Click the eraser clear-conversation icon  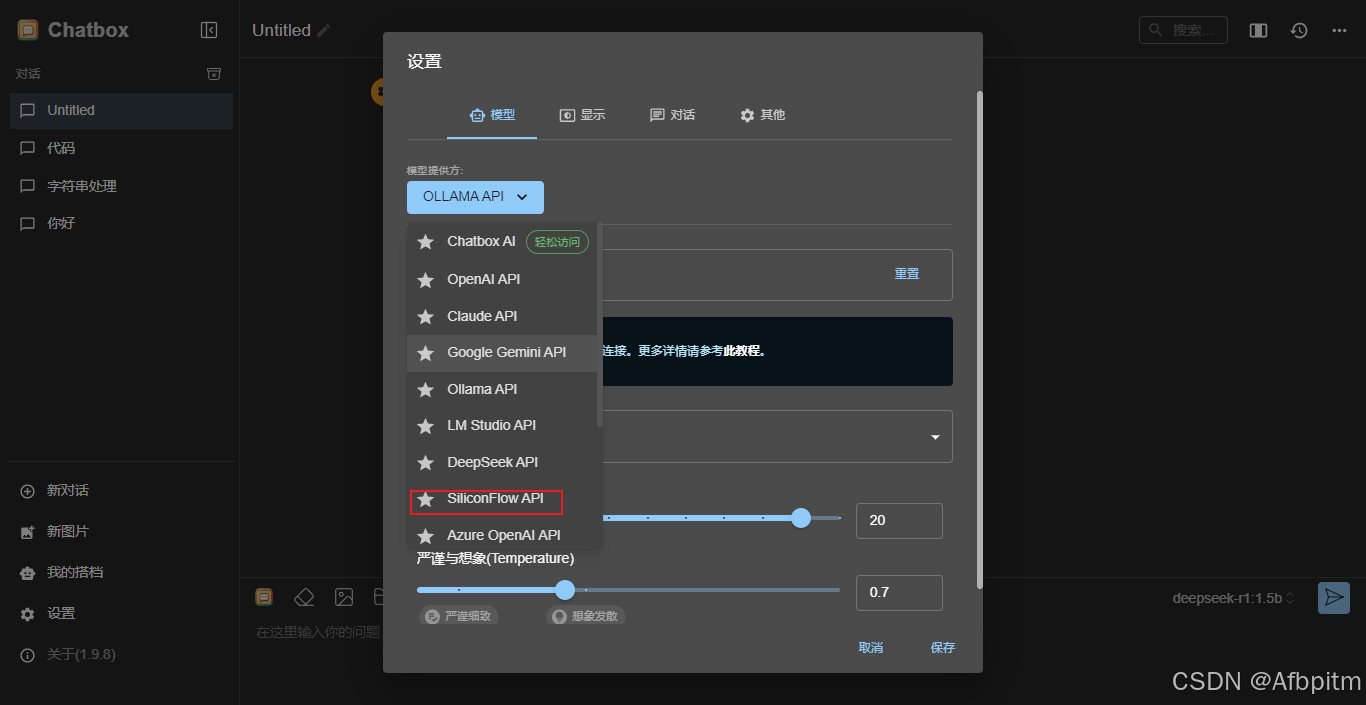(304, 597)
